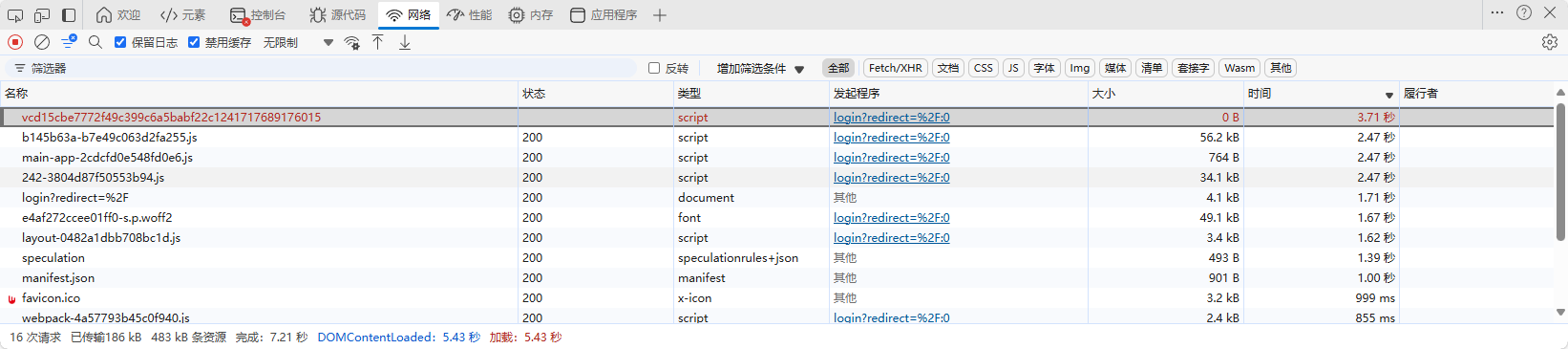Uncheck the 禁用缓存 checkbox
This screenshot has height=349, width=1568.
tap(194, 42)
